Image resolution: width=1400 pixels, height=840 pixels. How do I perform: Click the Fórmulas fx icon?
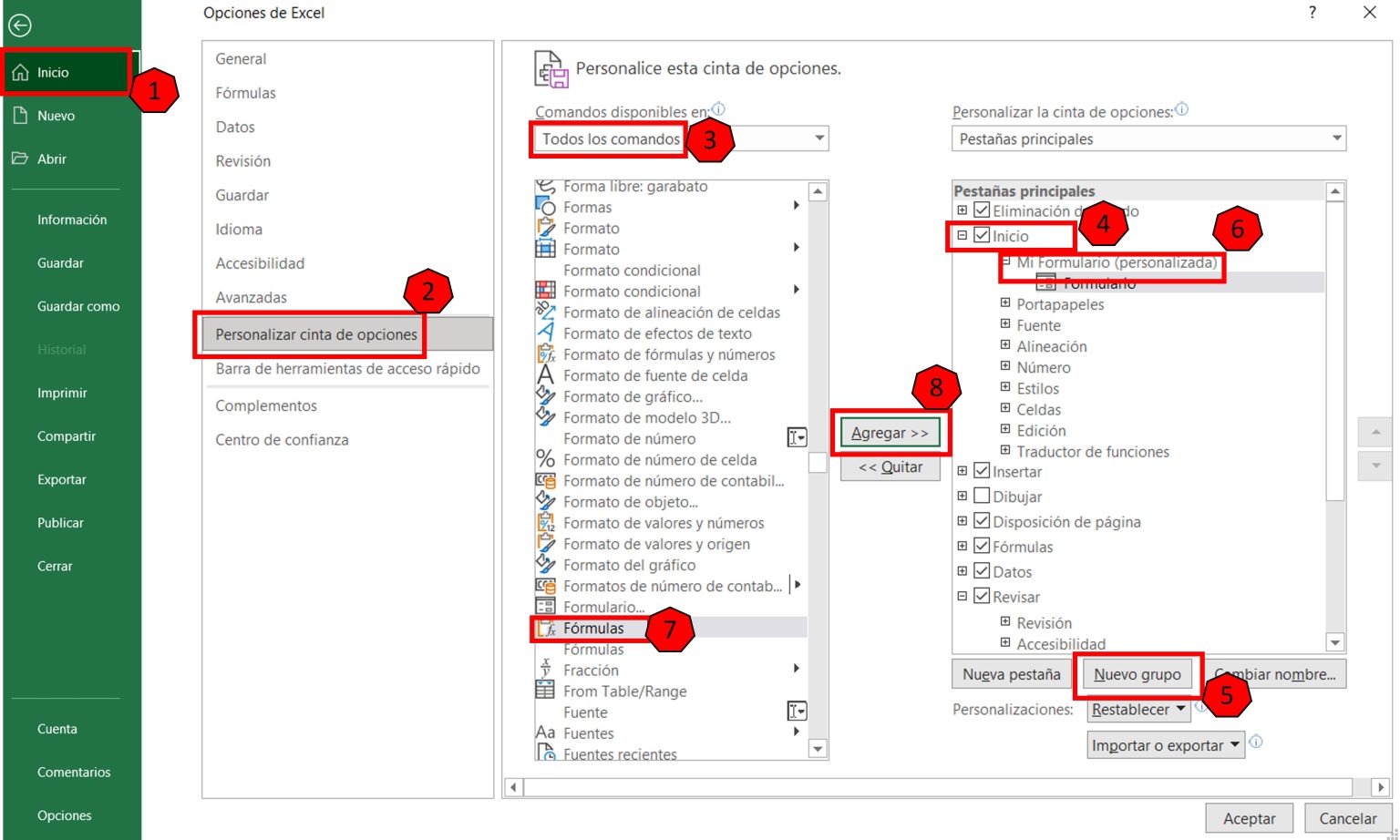click(548, 628)
